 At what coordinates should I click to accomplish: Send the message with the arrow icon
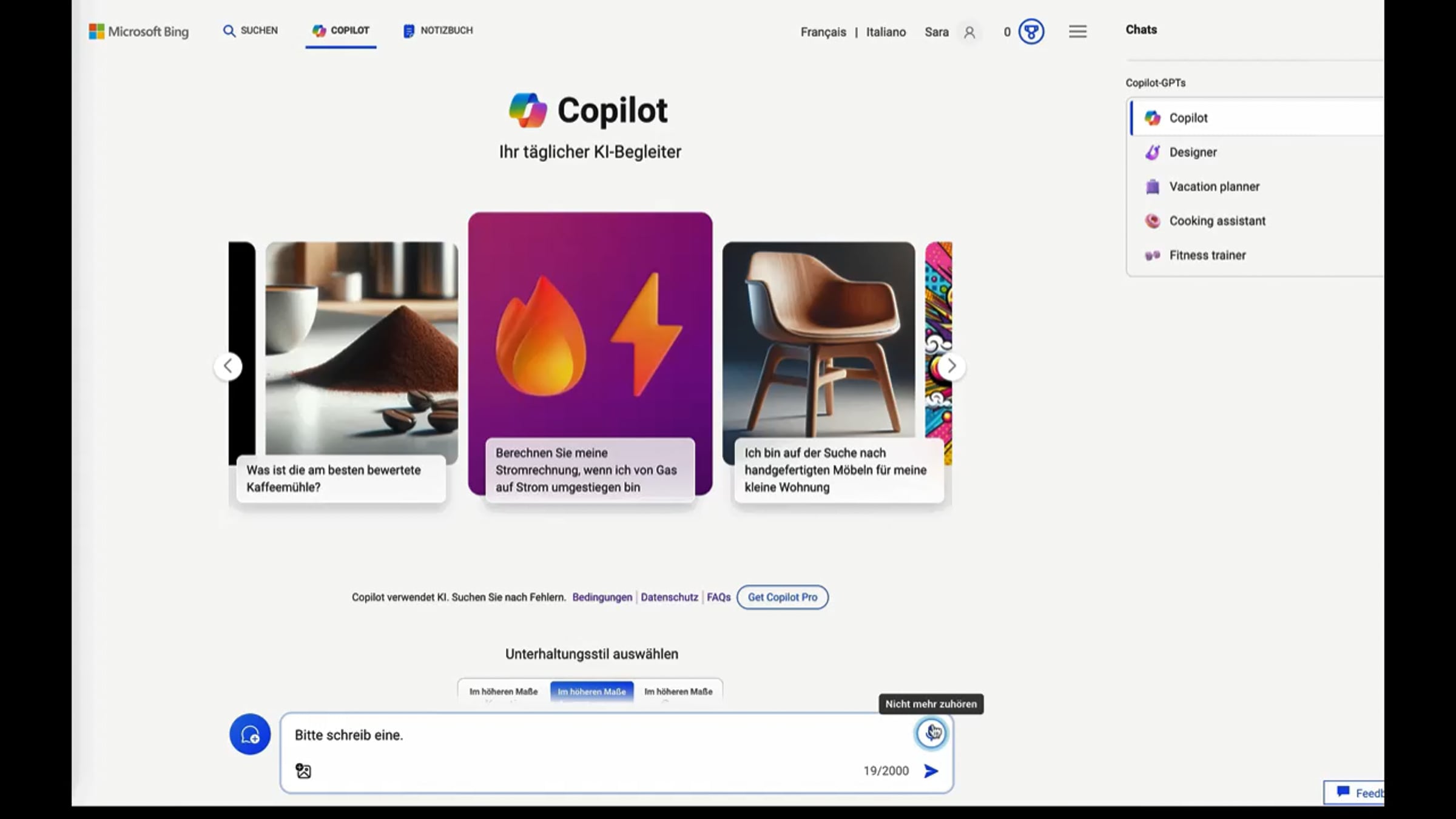coord(931,771)
